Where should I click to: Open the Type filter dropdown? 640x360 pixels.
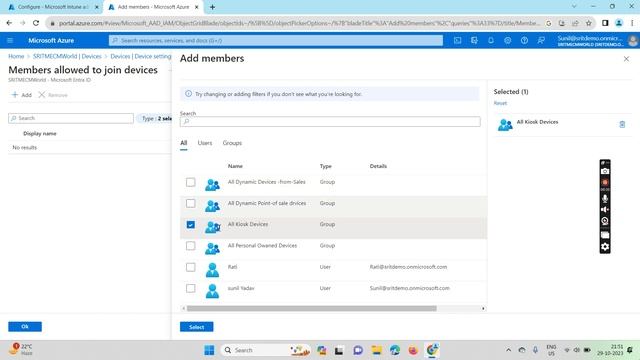coord(155,118)
